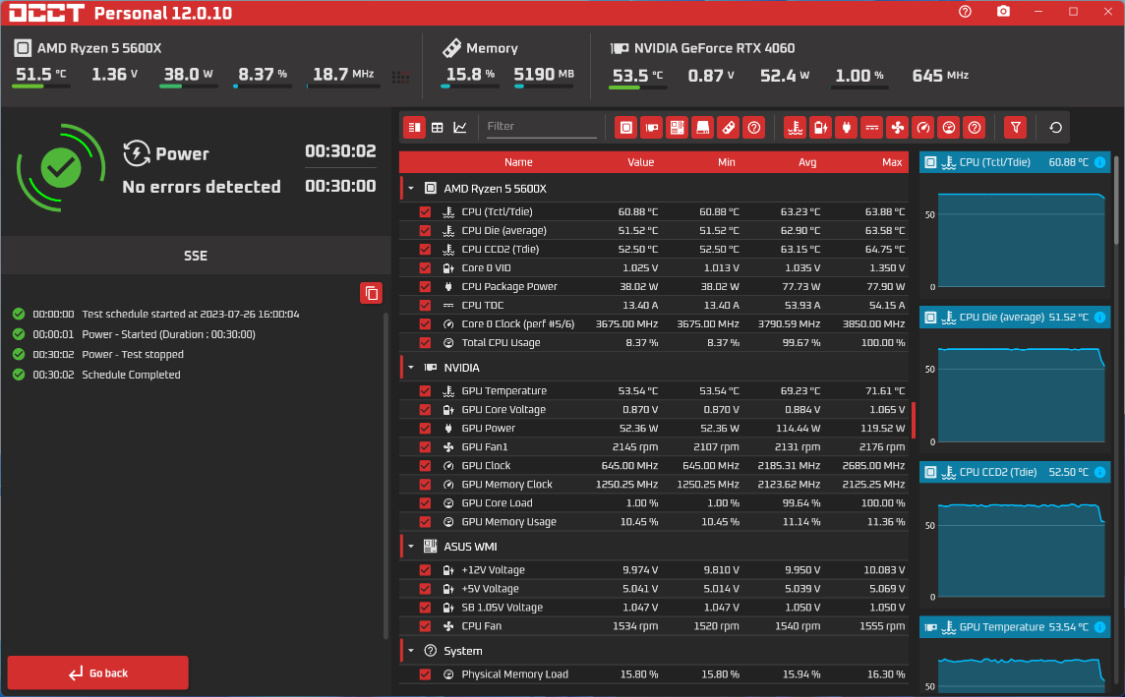Toggle the storage drive hardware filter icon

click(x=702, y=128)
